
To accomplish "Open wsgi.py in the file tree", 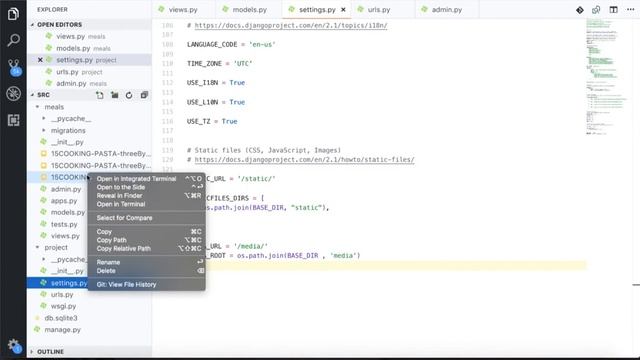I will coord(63,306).
